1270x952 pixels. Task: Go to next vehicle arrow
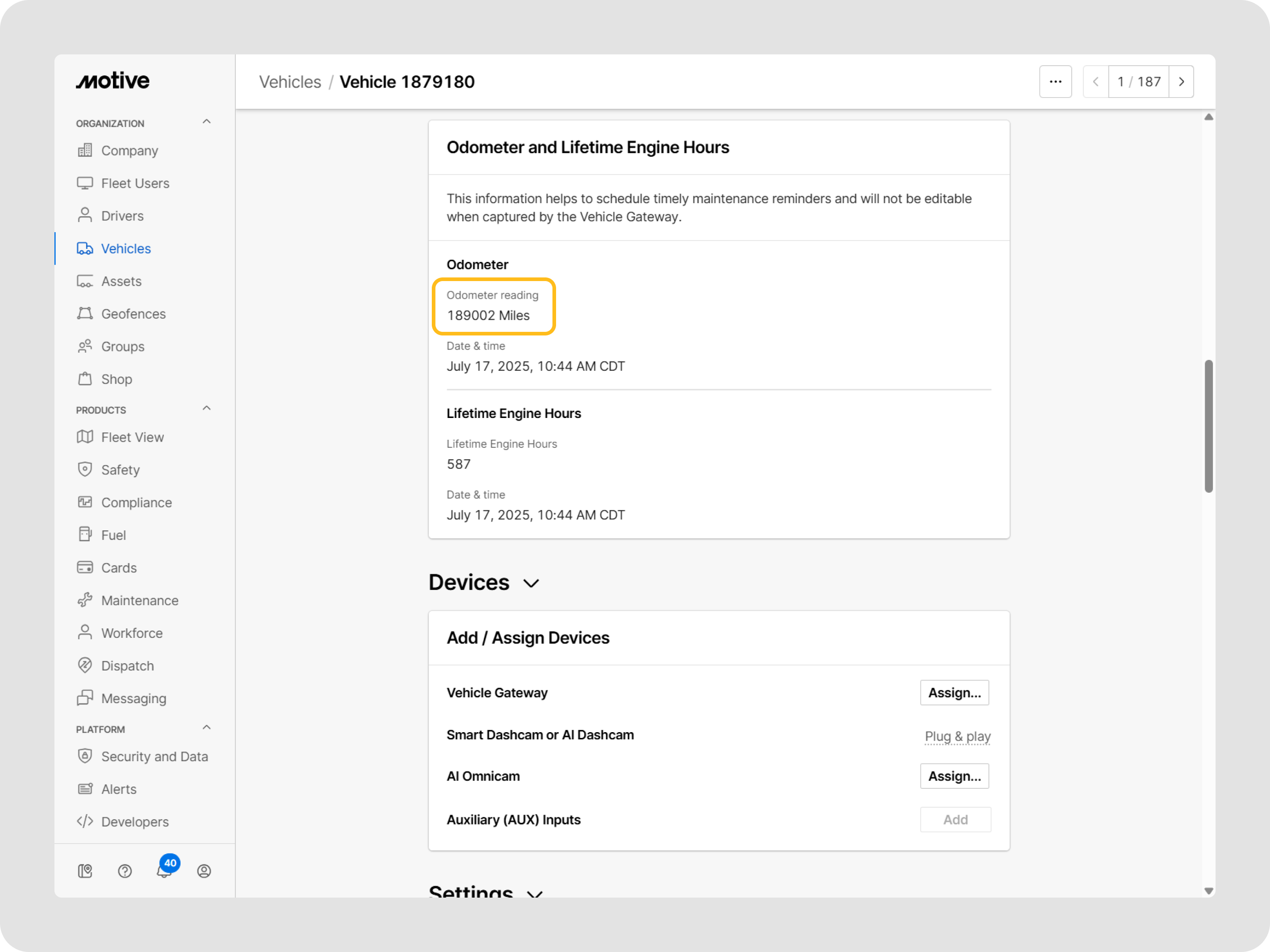pyautogui.click(x=1181, y=82)
